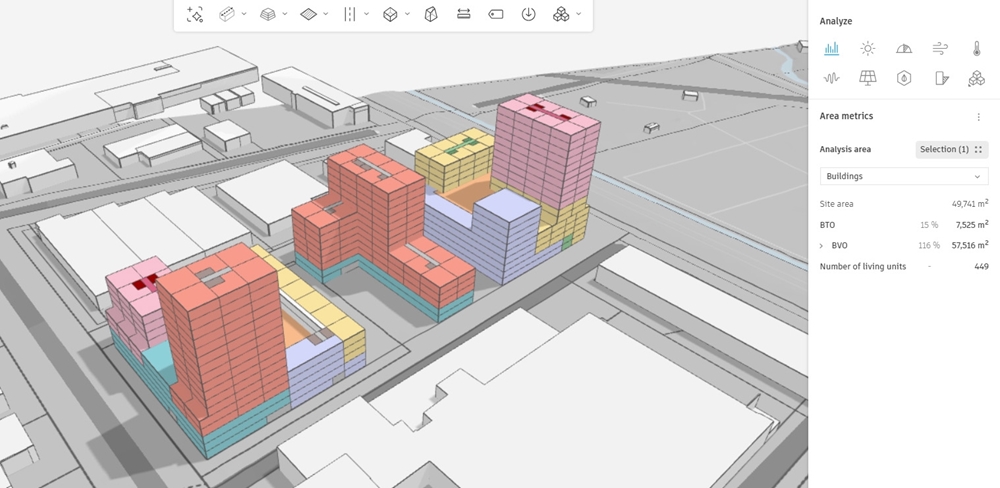Select the Wind analysis icon

[x=940, y=48]
